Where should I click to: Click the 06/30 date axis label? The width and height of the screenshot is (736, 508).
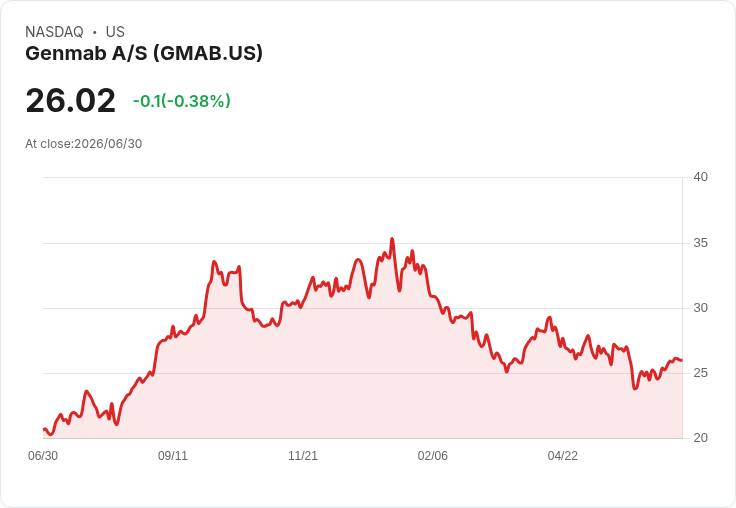[x=43, y=455]
